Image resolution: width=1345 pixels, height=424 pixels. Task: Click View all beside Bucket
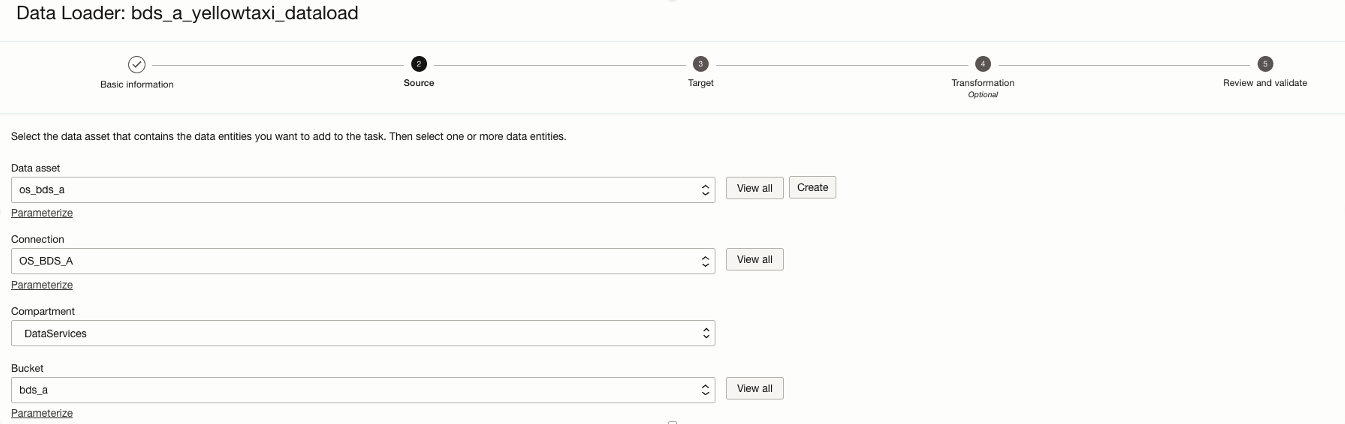[x=754, y=389]
